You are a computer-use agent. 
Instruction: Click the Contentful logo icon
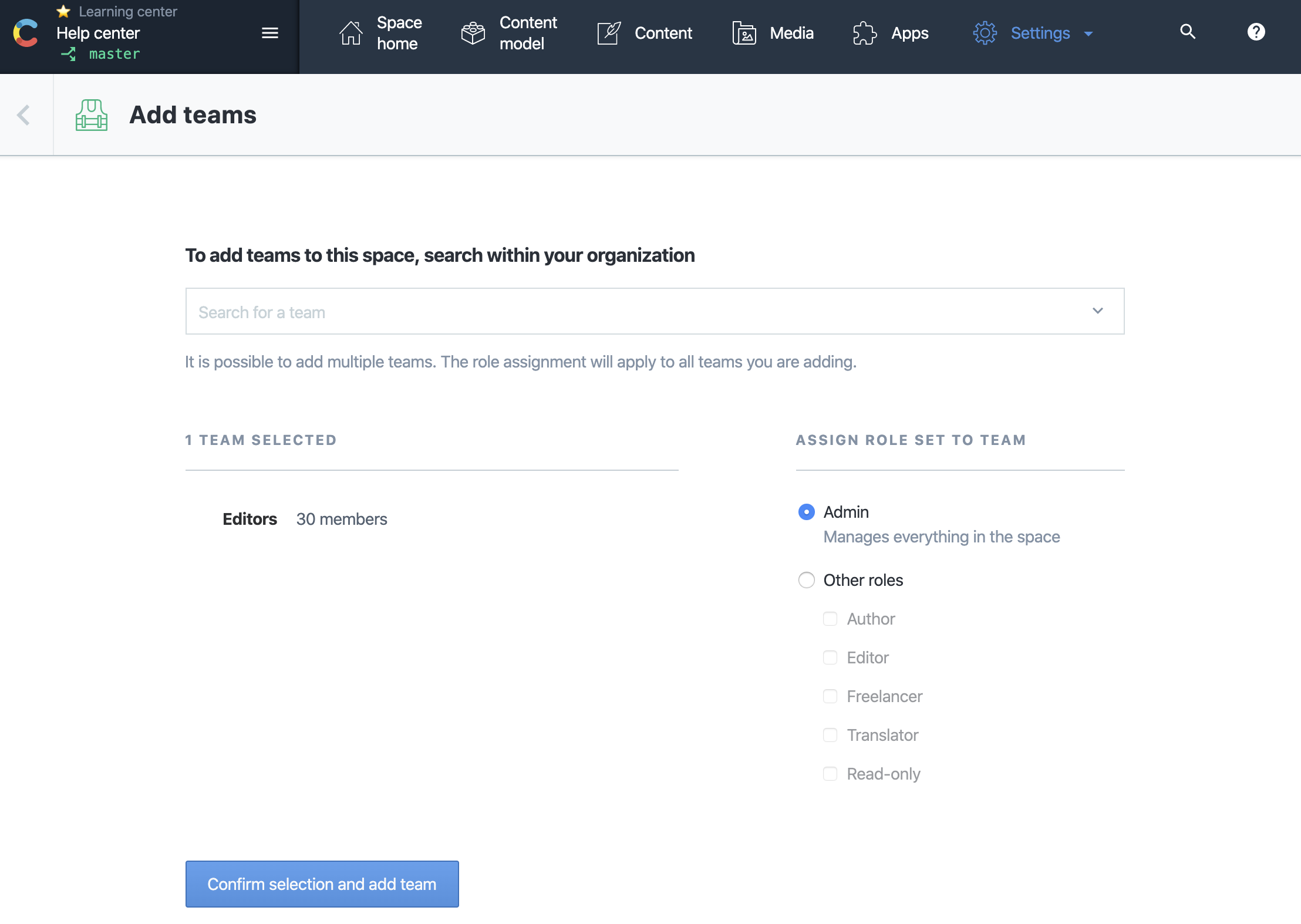[26, 33]
